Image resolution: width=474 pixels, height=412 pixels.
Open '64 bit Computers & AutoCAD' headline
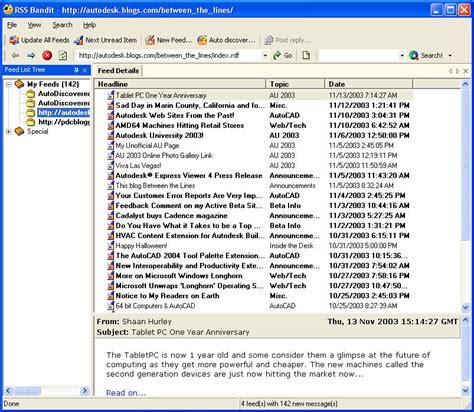(155, 306)
